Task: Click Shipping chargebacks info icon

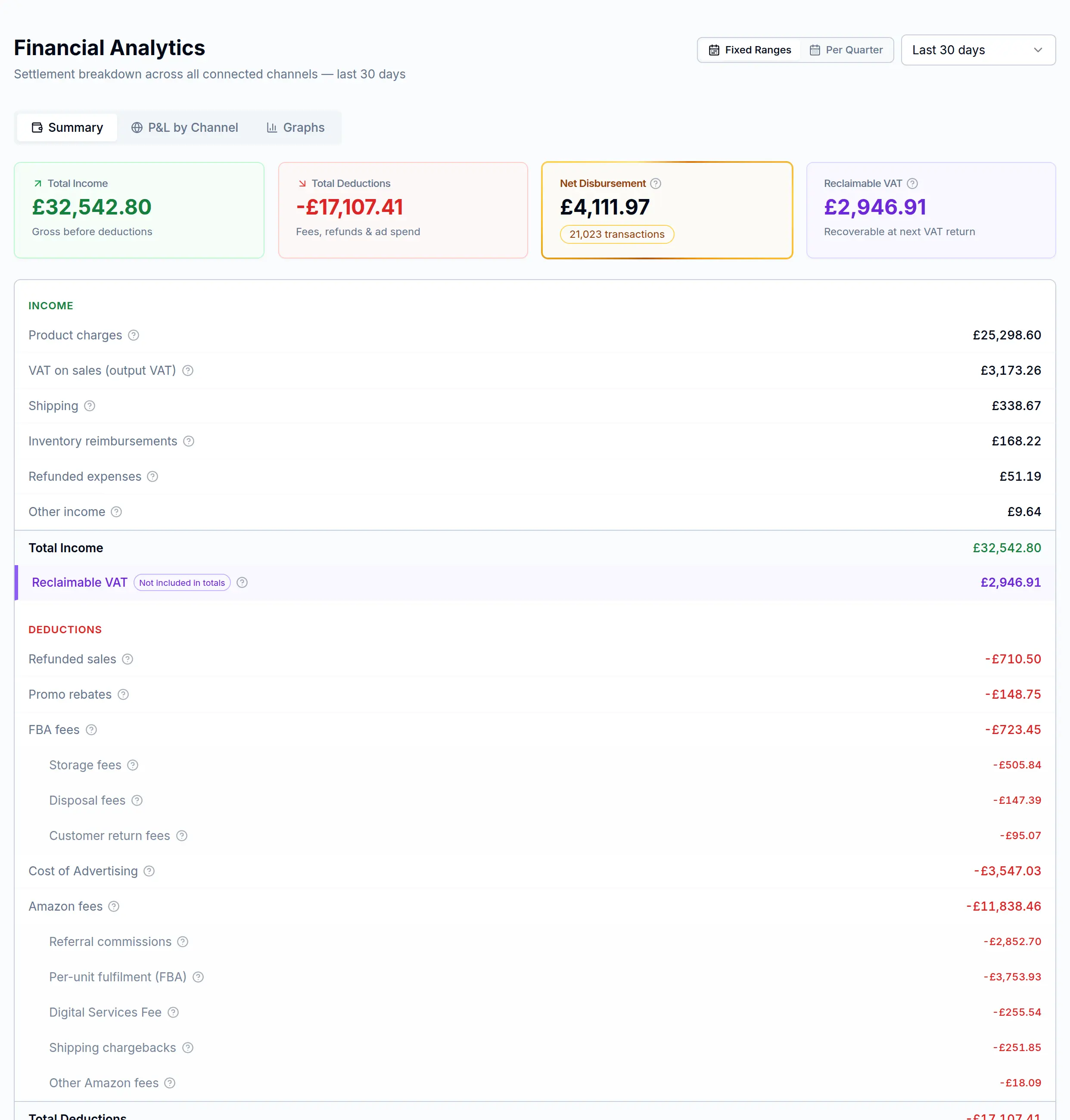Action: [x=188, y=1048]
